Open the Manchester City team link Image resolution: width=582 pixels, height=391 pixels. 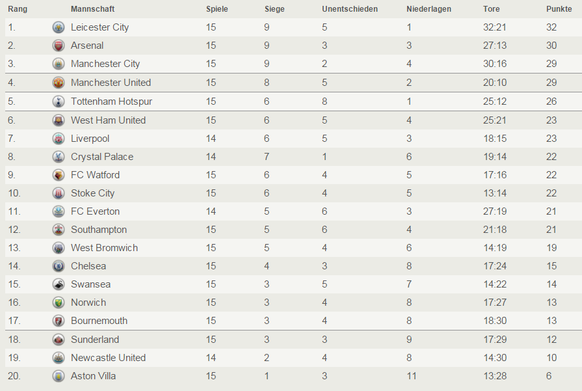coord(105,64)
